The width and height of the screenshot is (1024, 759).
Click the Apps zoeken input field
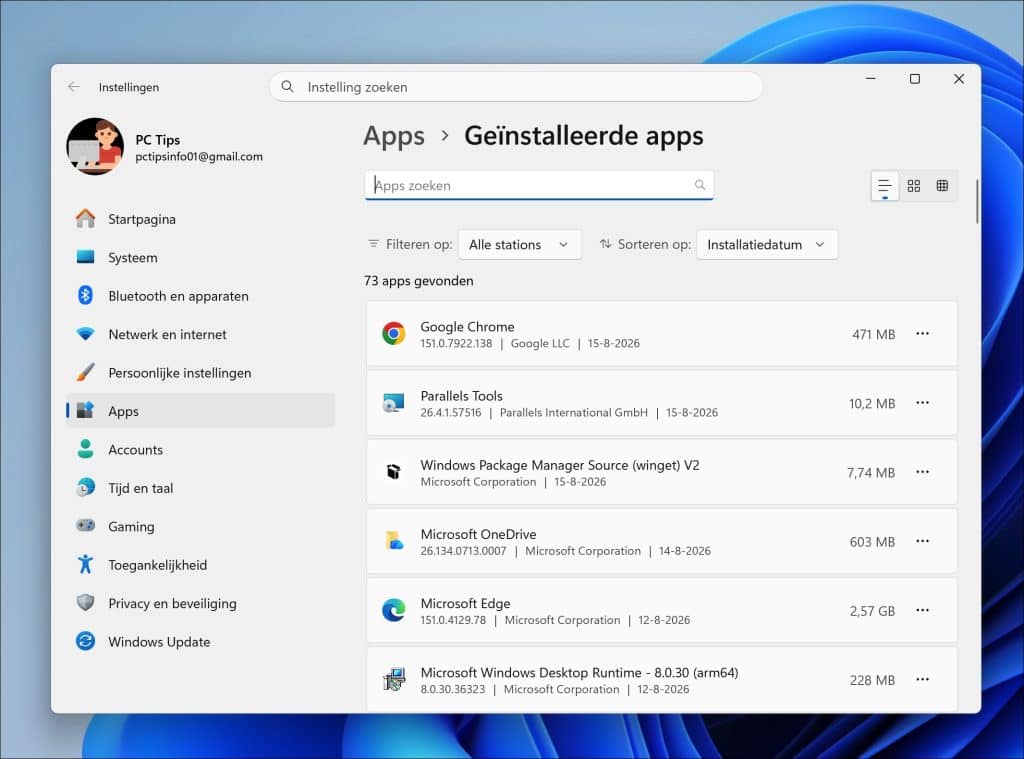(x=539, y=186)
